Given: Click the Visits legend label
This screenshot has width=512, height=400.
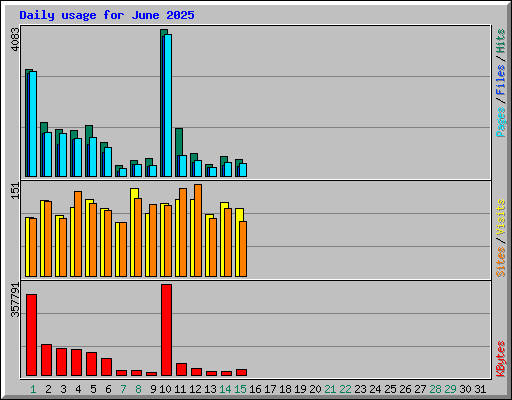Looking at the screenshot, I should 501,218.
